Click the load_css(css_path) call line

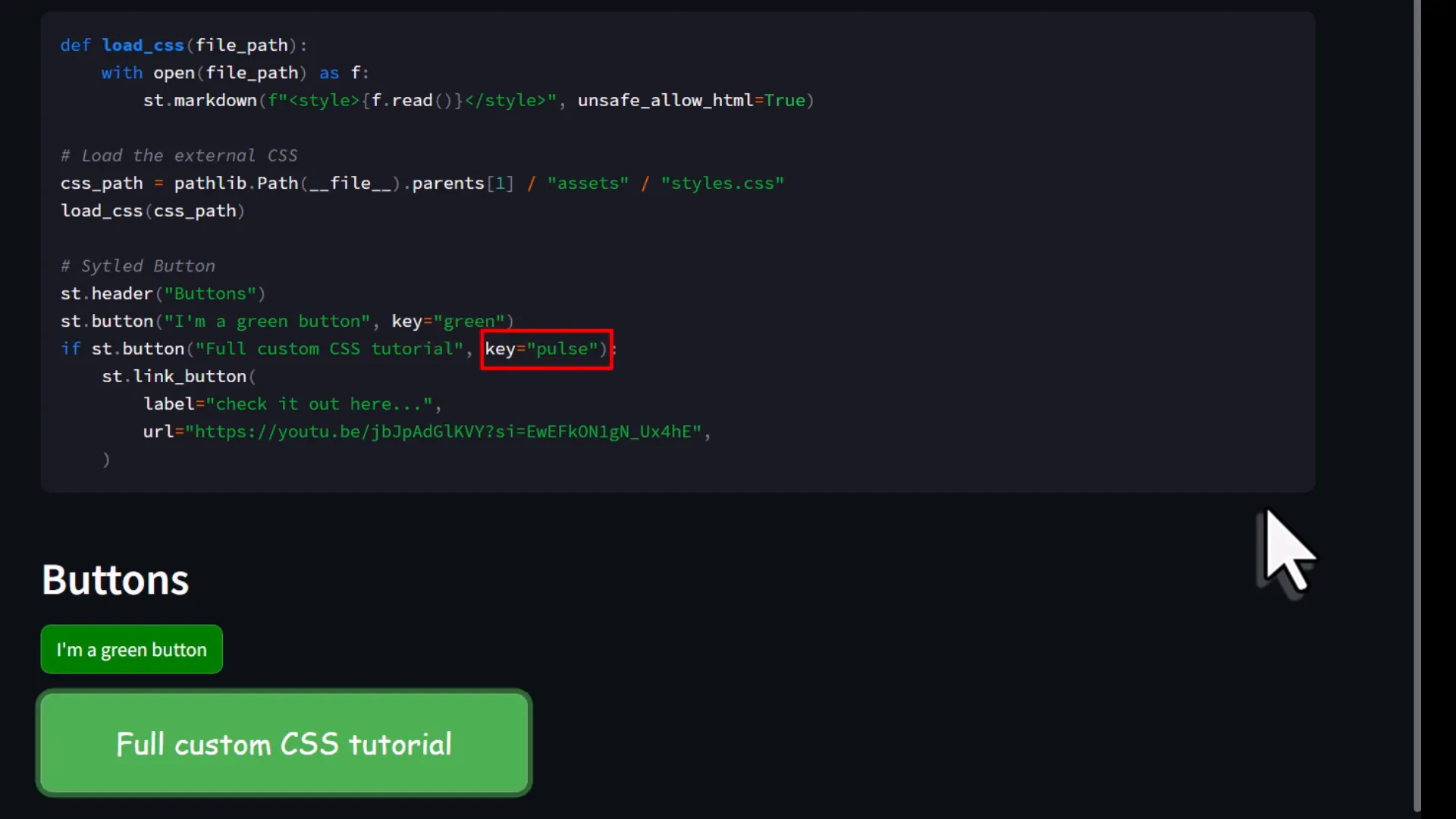pyautogui.click(x=152, y=211)
